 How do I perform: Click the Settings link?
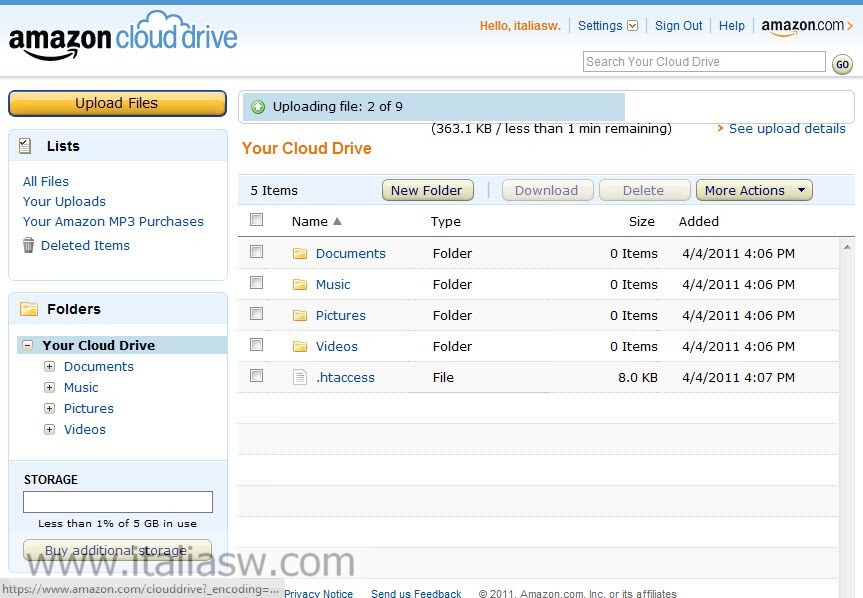pos(600,26)
